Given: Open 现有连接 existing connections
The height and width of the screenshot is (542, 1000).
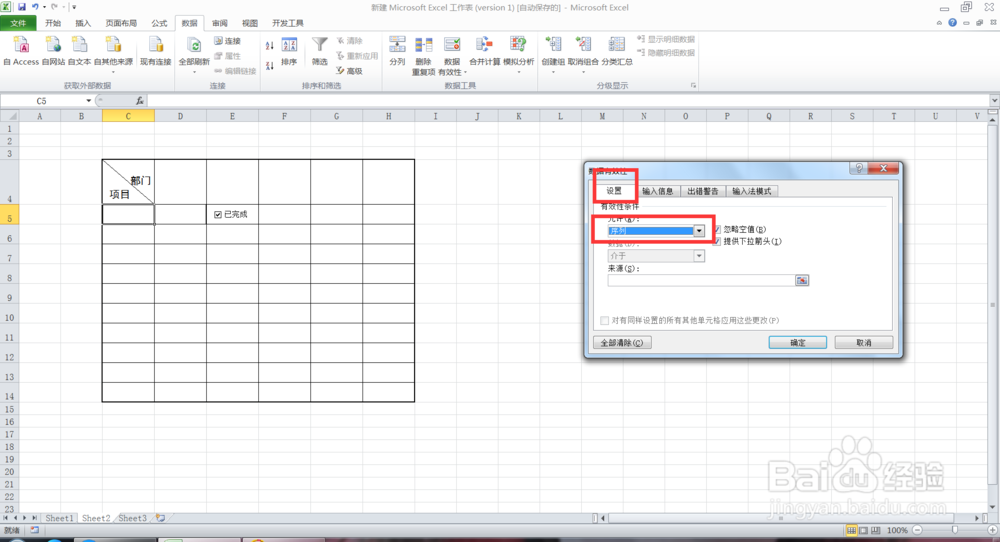Looking at the screenshot, I should click(x=156, y=51).
